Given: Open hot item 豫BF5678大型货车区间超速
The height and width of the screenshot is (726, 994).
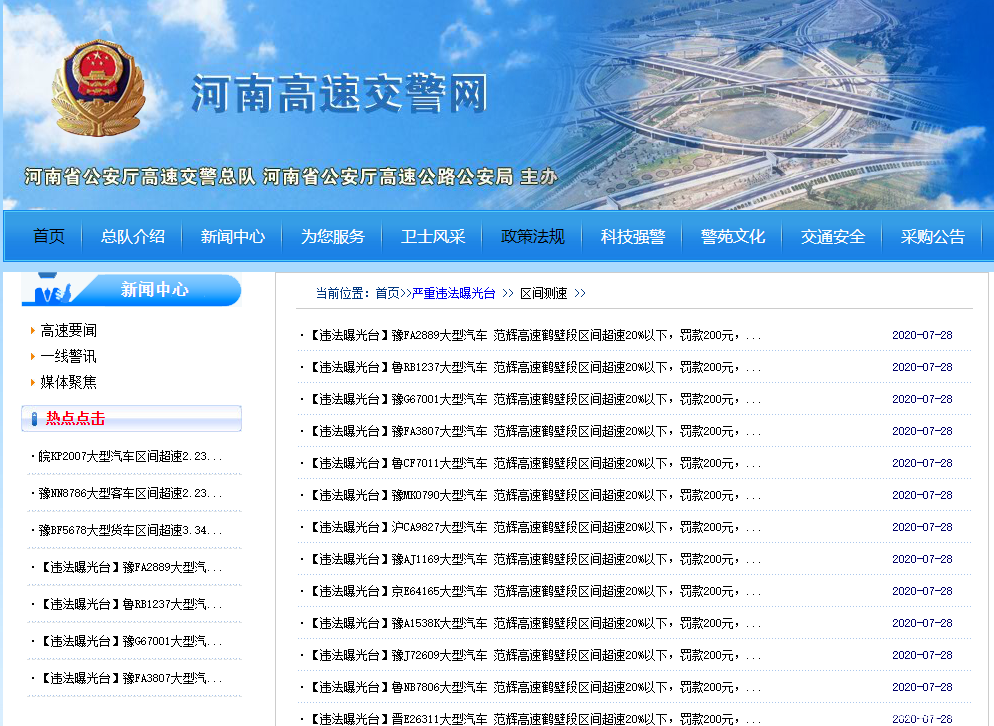Looking at the screenshot, I should [x=130, y=530].
